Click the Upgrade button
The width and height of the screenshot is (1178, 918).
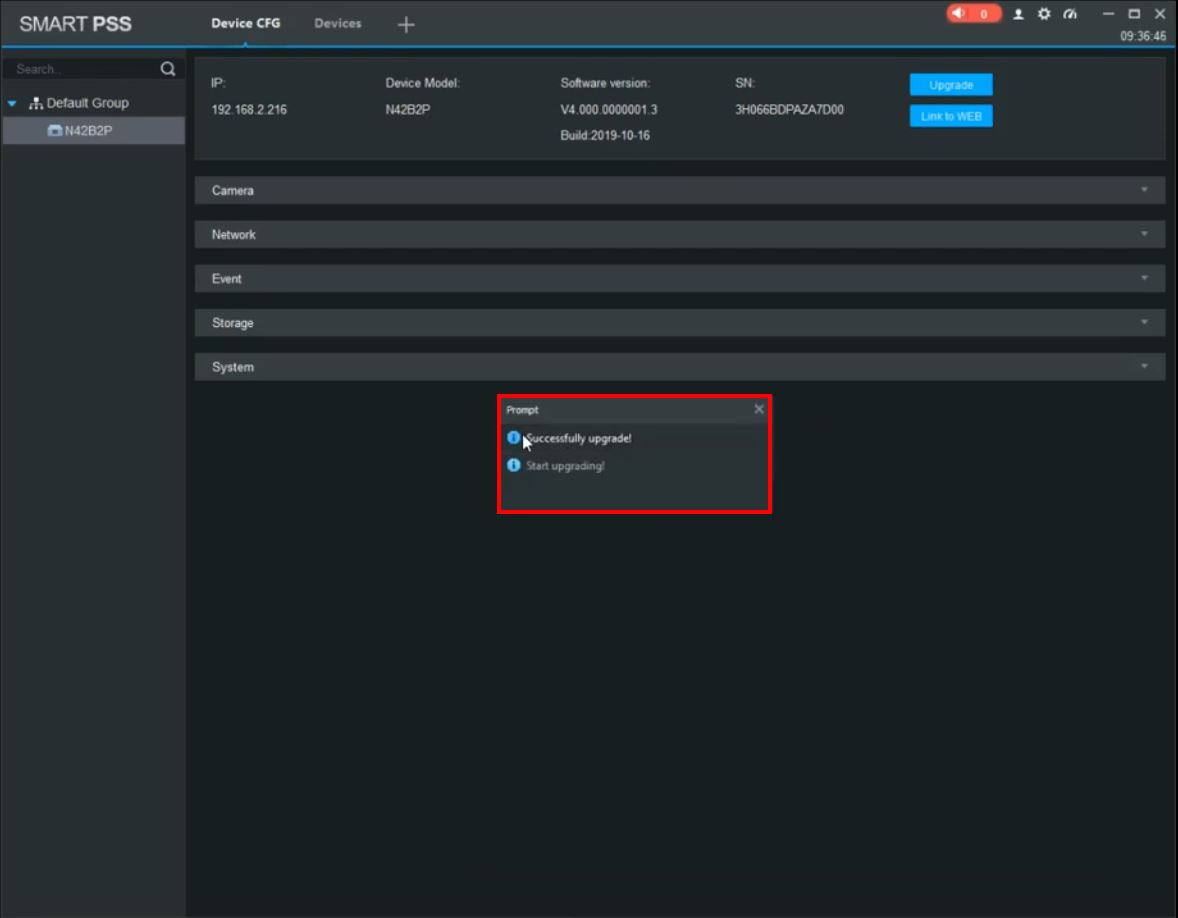tap(950, 85)
